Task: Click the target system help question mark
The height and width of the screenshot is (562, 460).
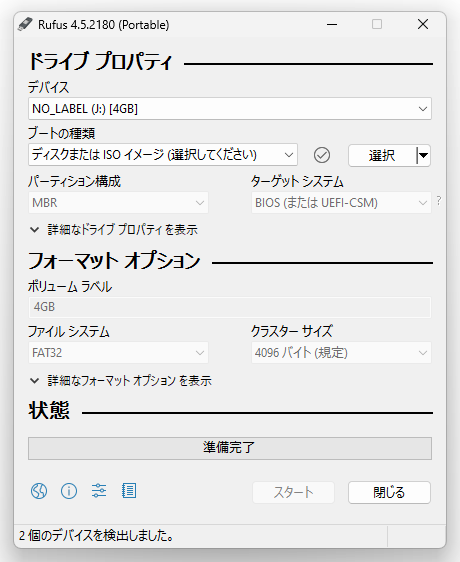Action: tap(439, 200)
